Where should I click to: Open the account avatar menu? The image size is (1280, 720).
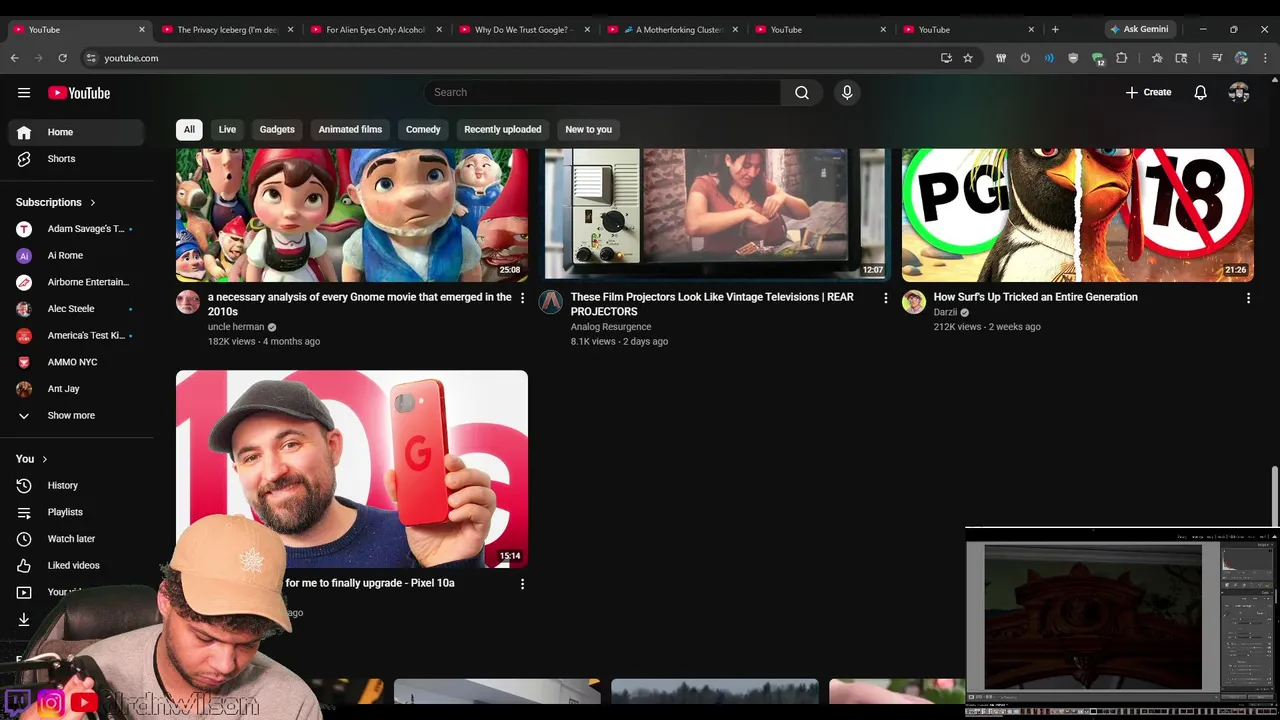1239,93
